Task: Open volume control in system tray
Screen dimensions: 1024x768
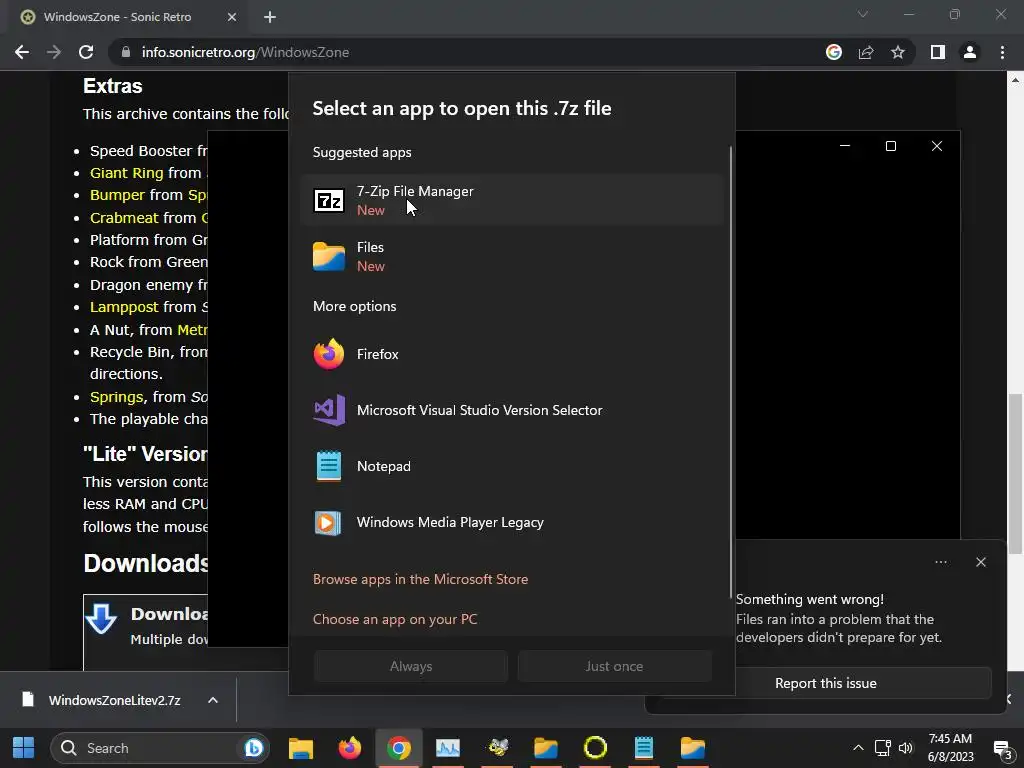Action: click(x=906, y=748)
